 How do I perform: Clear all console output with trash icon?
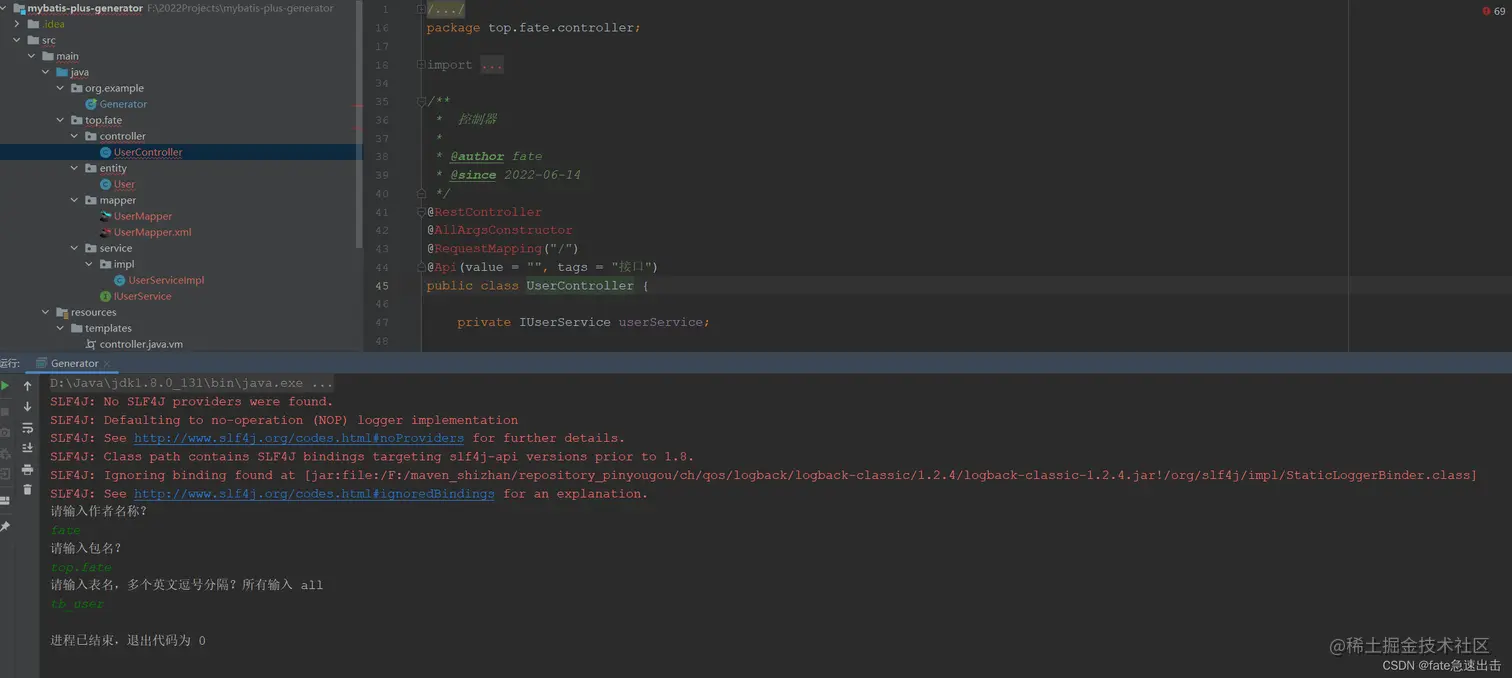click(x=28, y=490)
